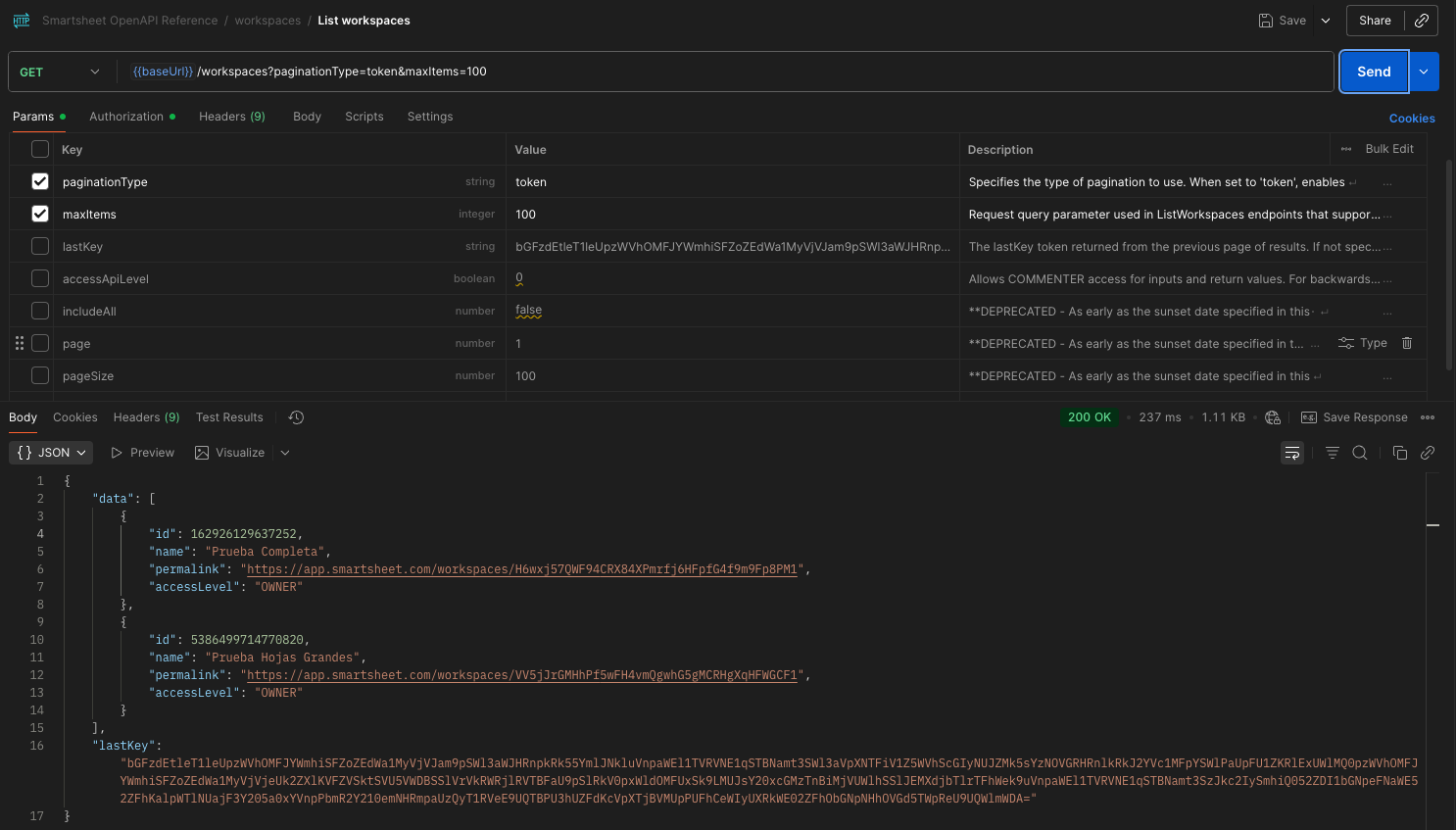The height and width of the screenshot is (830, 1456).
Task: Open the Cookies link
Action: (x=1412, y=119)
